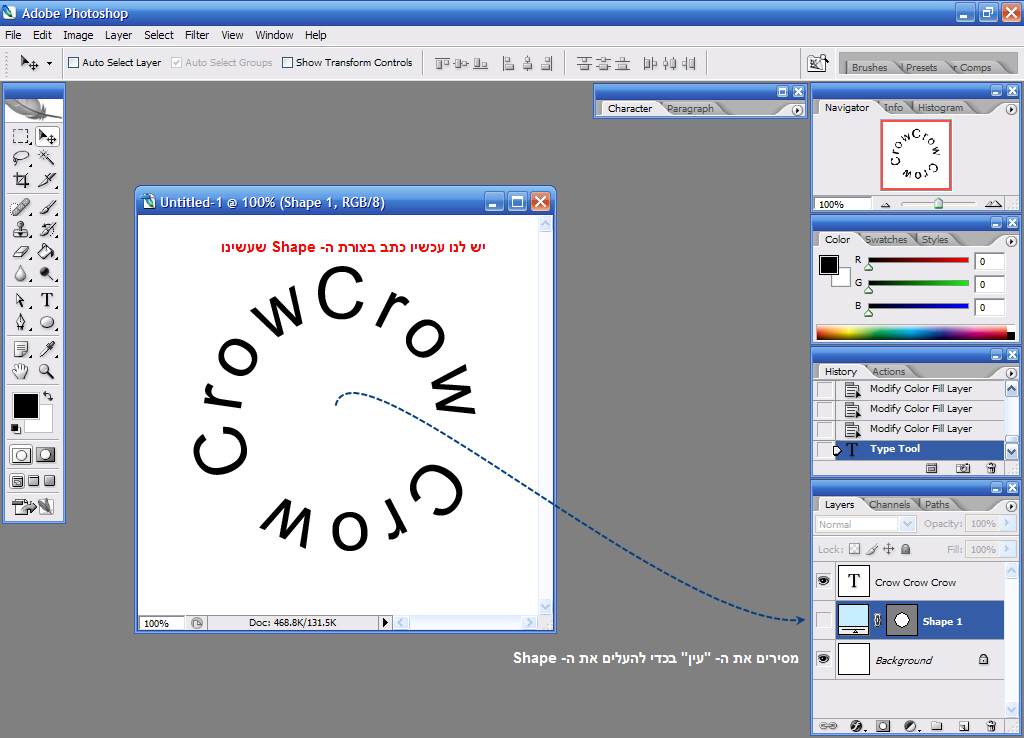The width and height of the screenshot is (1024, 738).
Task: Select the Crop tool in toolbox
Action: pyautogui.click(x=21, y=180)
